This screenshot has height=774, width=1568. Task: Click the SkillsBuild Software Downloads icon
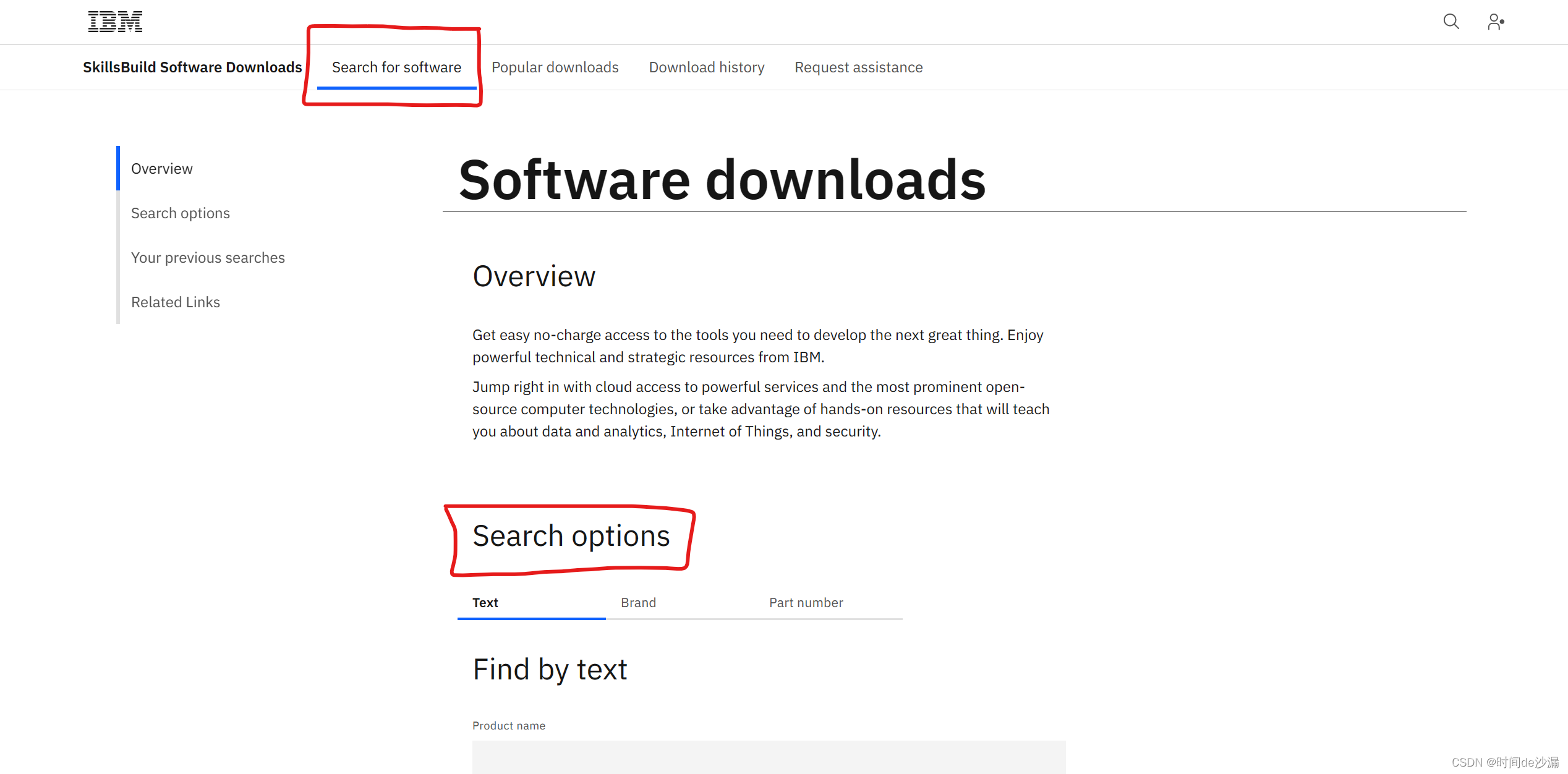click(193, 67)
